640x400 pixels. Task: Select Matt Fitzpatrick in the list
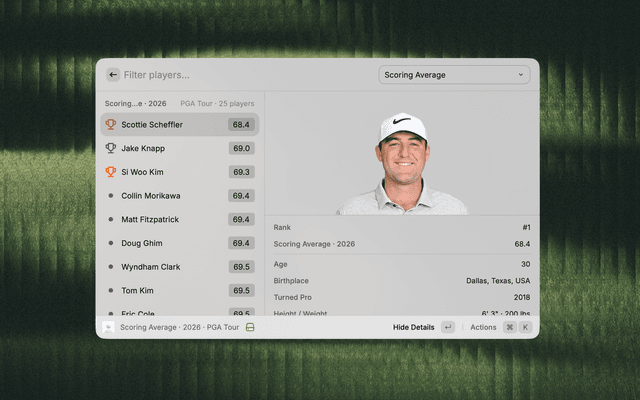point(180,219)
